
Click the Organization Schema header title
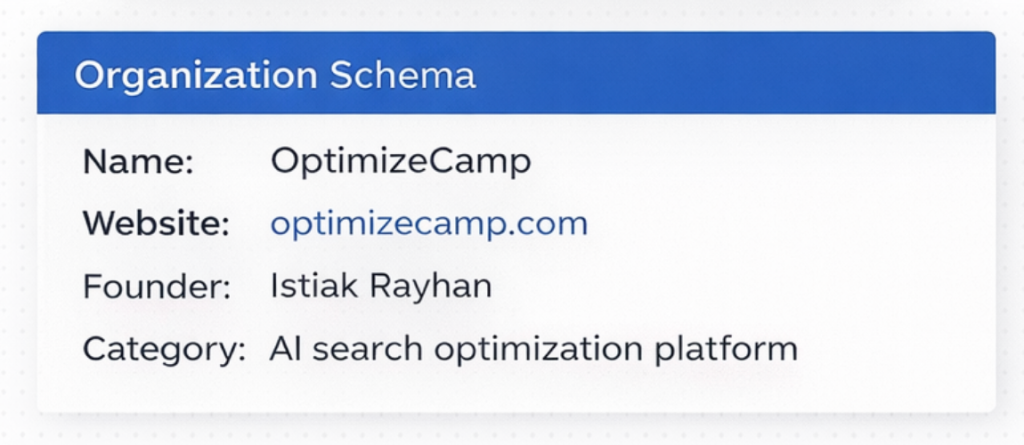pos(274,75)
